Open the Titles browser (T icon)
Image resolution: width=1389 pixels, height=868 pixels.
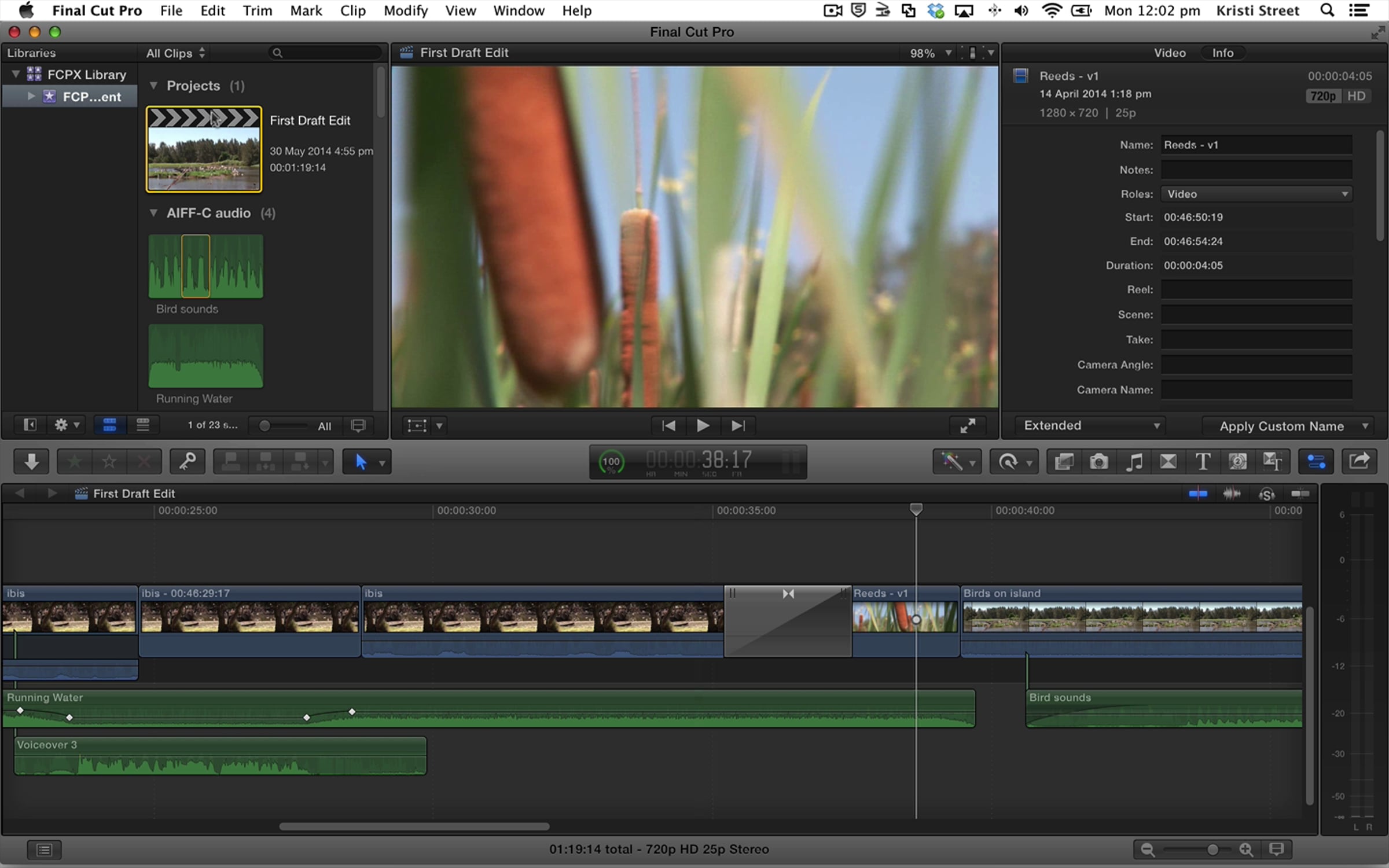(x=1203, y=461)
